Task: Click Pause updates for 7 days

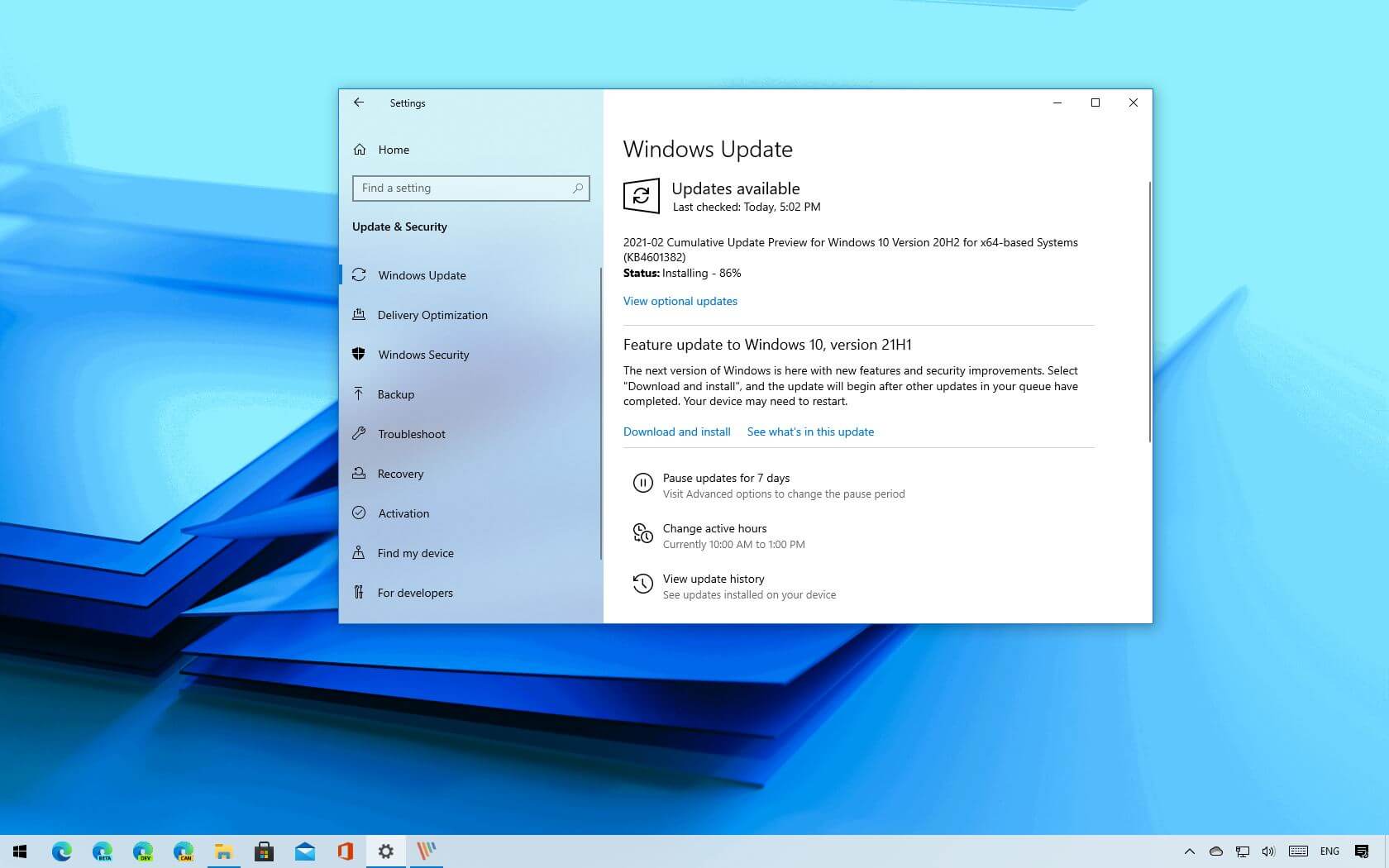Action: tap(726, 478)
